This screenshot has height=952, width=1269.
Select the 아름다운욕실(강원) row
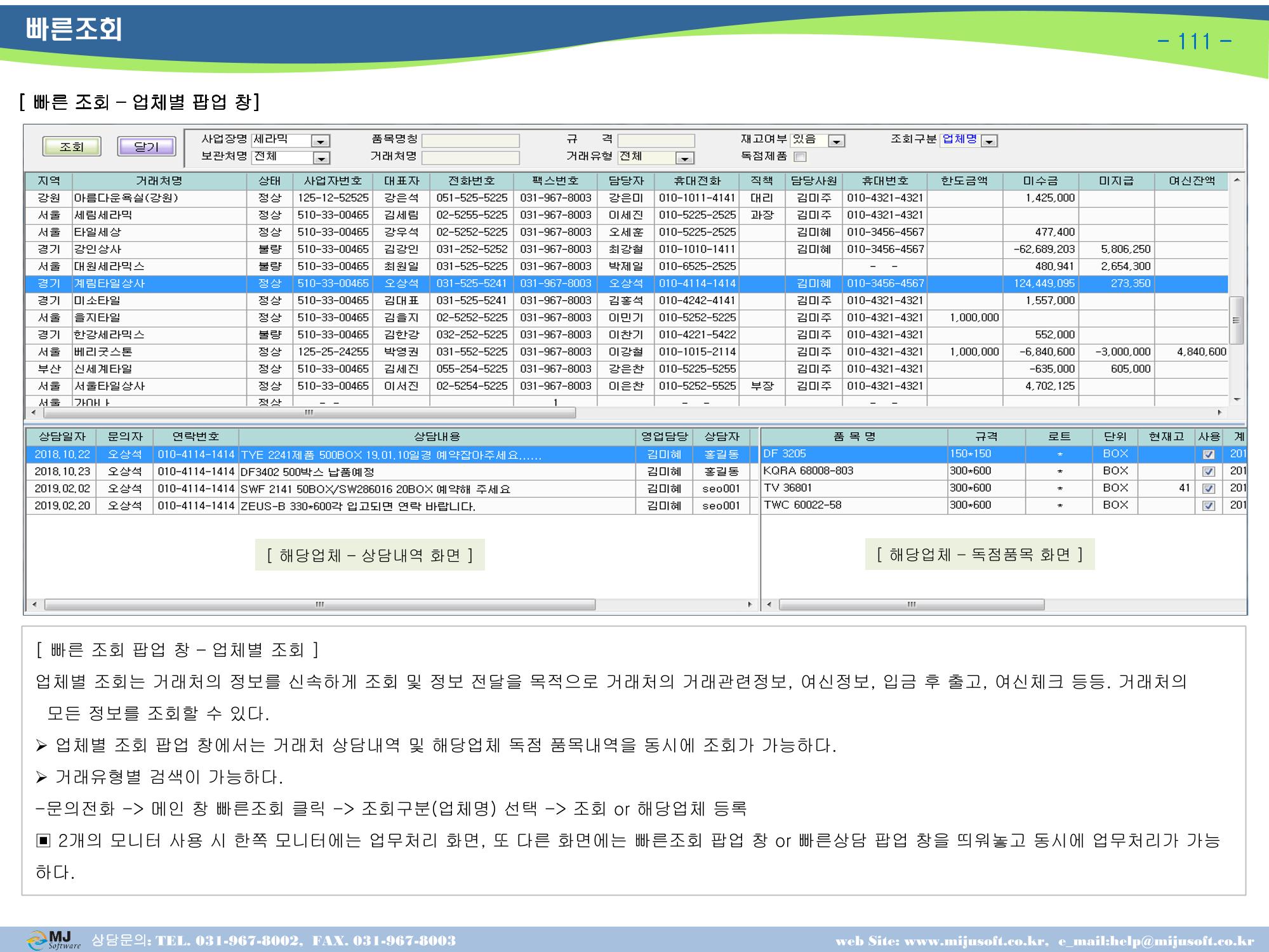coord(627,198)
